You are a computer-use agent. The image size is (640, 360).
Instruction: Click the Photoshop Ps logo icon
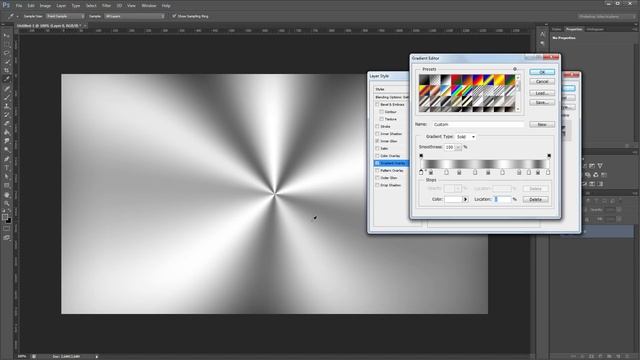[6, 5]
